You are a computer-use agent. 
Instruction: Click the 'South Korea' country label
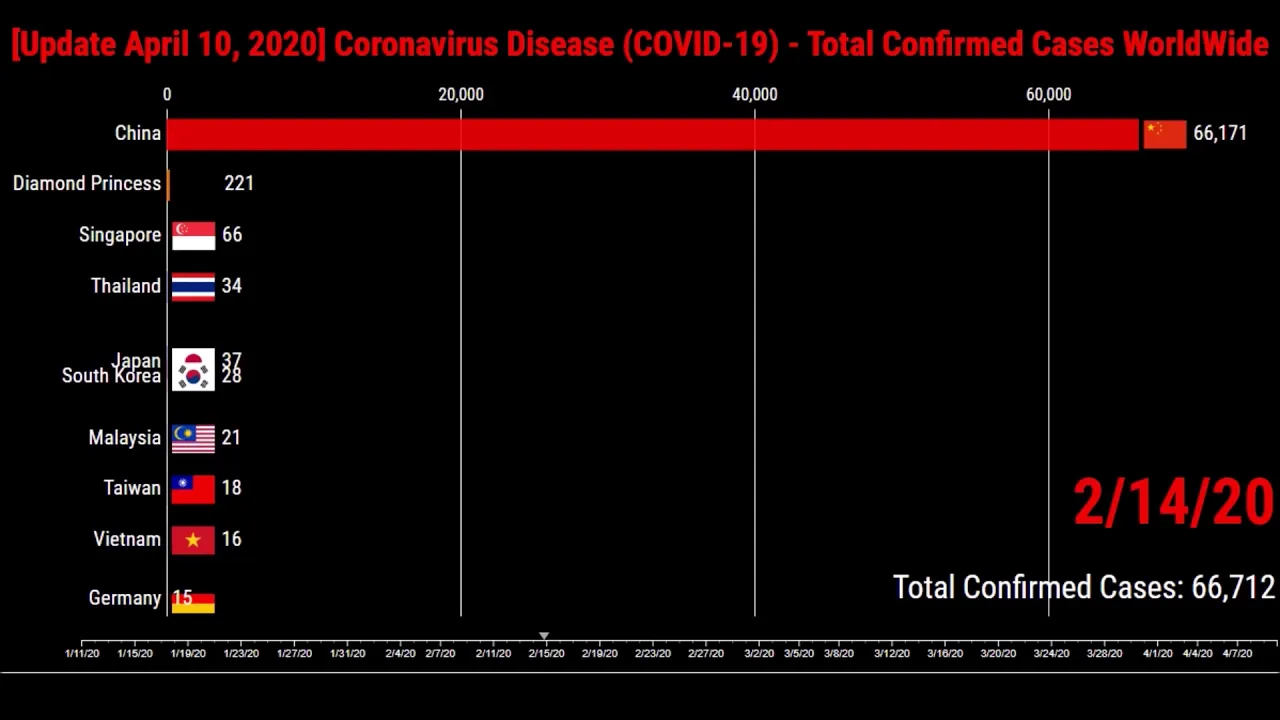coord(111,377)
